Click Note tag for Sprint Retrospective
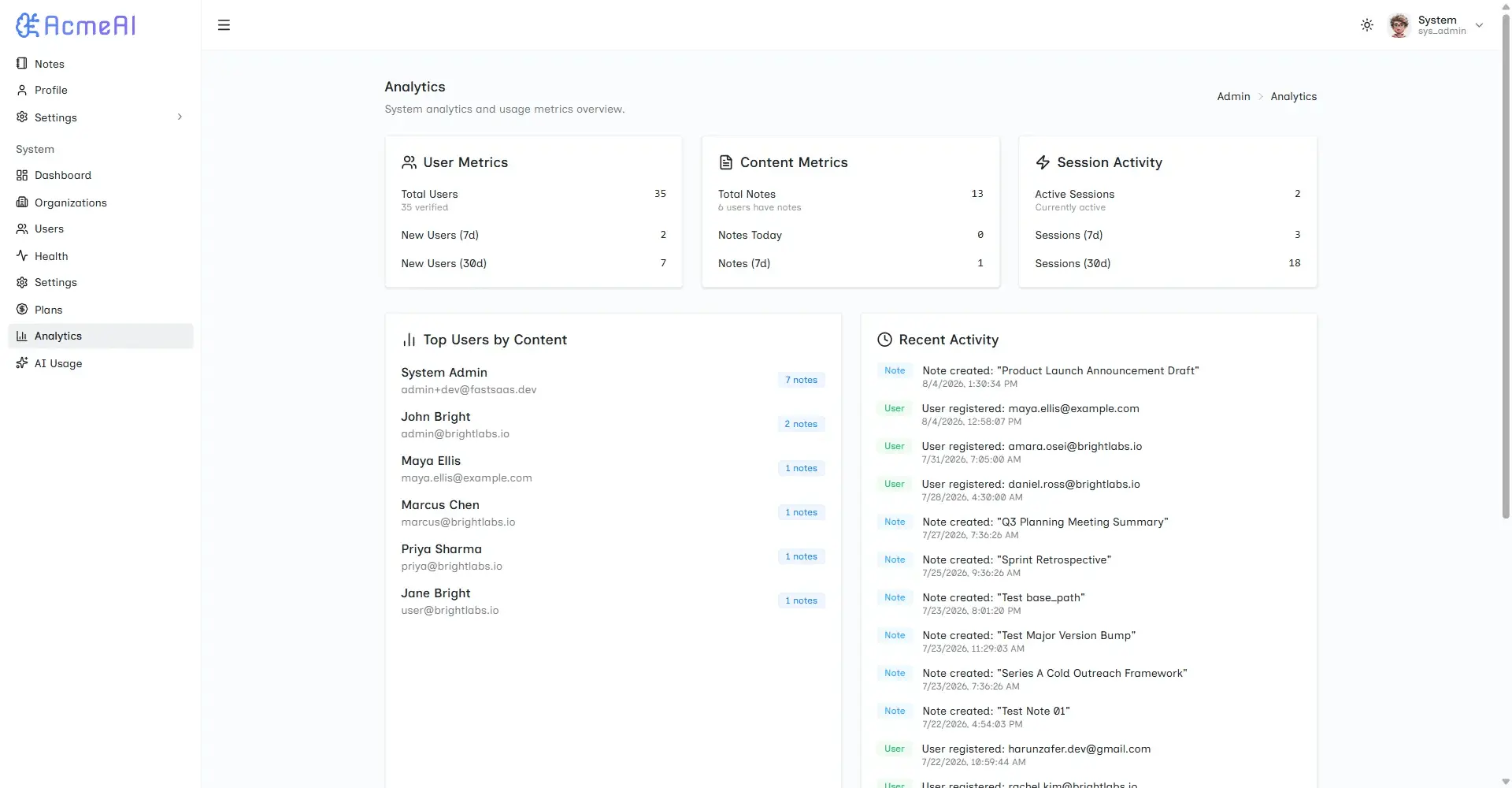 [895, 559]
